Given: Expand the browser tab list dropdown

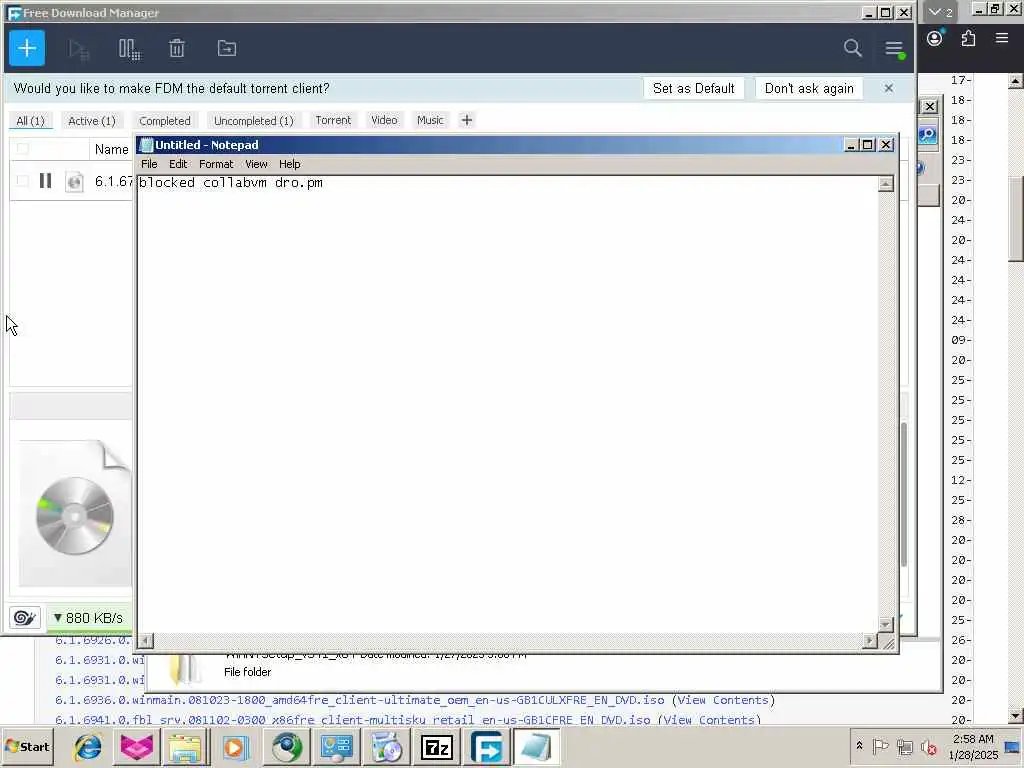Looking at the screenshot, I should (940, 12).
